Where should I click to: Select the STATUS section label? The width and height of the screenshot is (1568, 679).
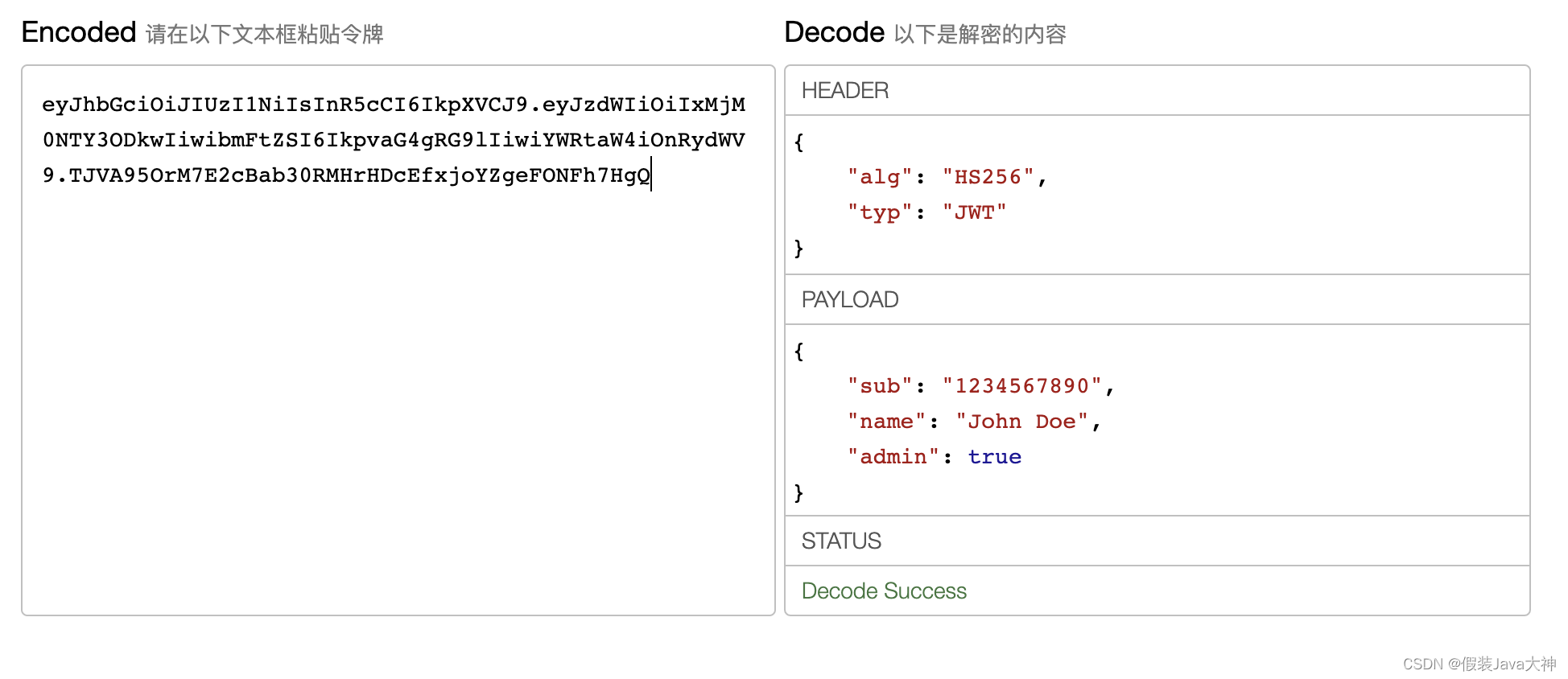[841, 541]
